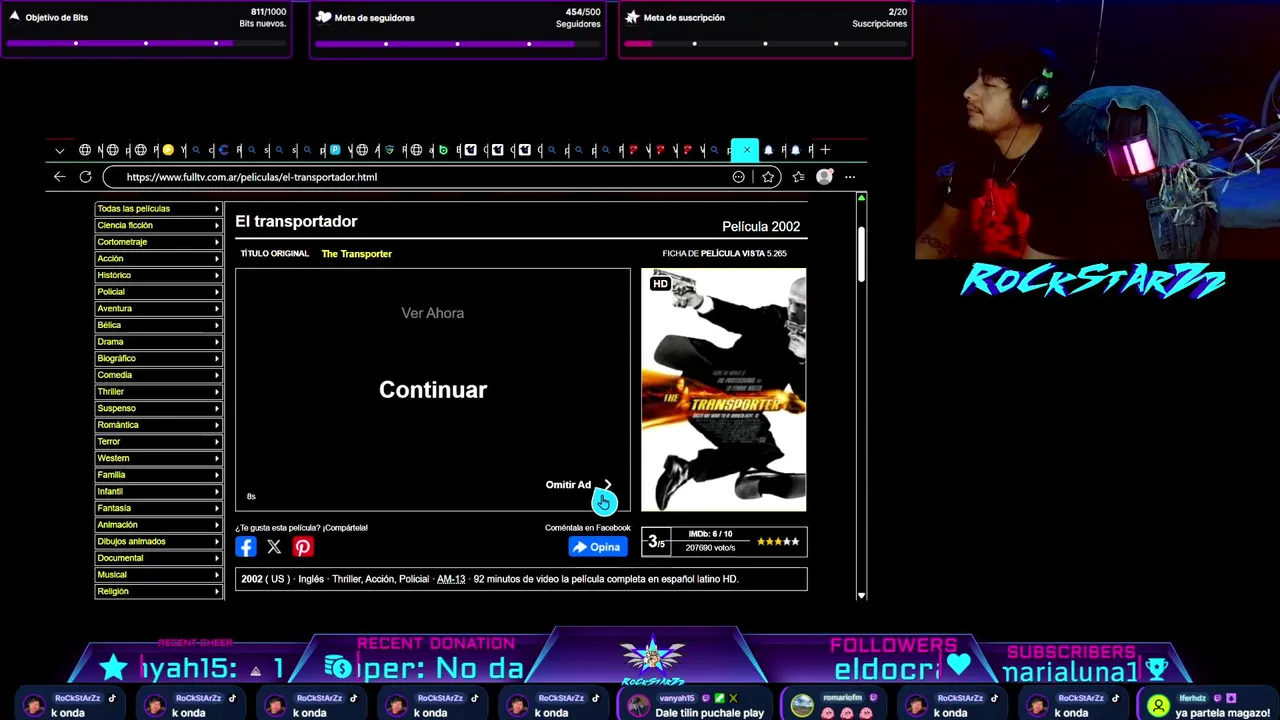Open the Histórico category
This screenshot has height=720, width=1280.
click(x=158, y=275)
